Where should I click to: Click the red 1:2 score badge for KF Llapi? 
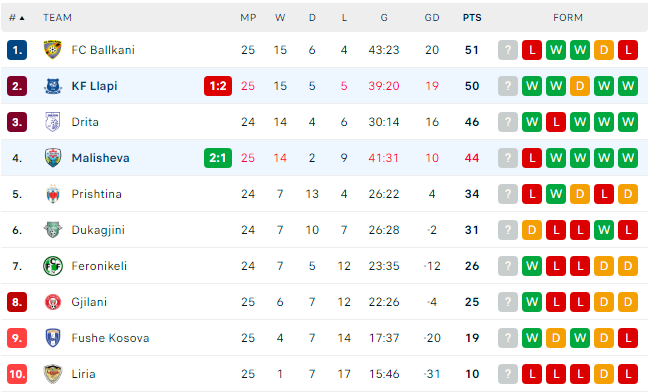218,86
